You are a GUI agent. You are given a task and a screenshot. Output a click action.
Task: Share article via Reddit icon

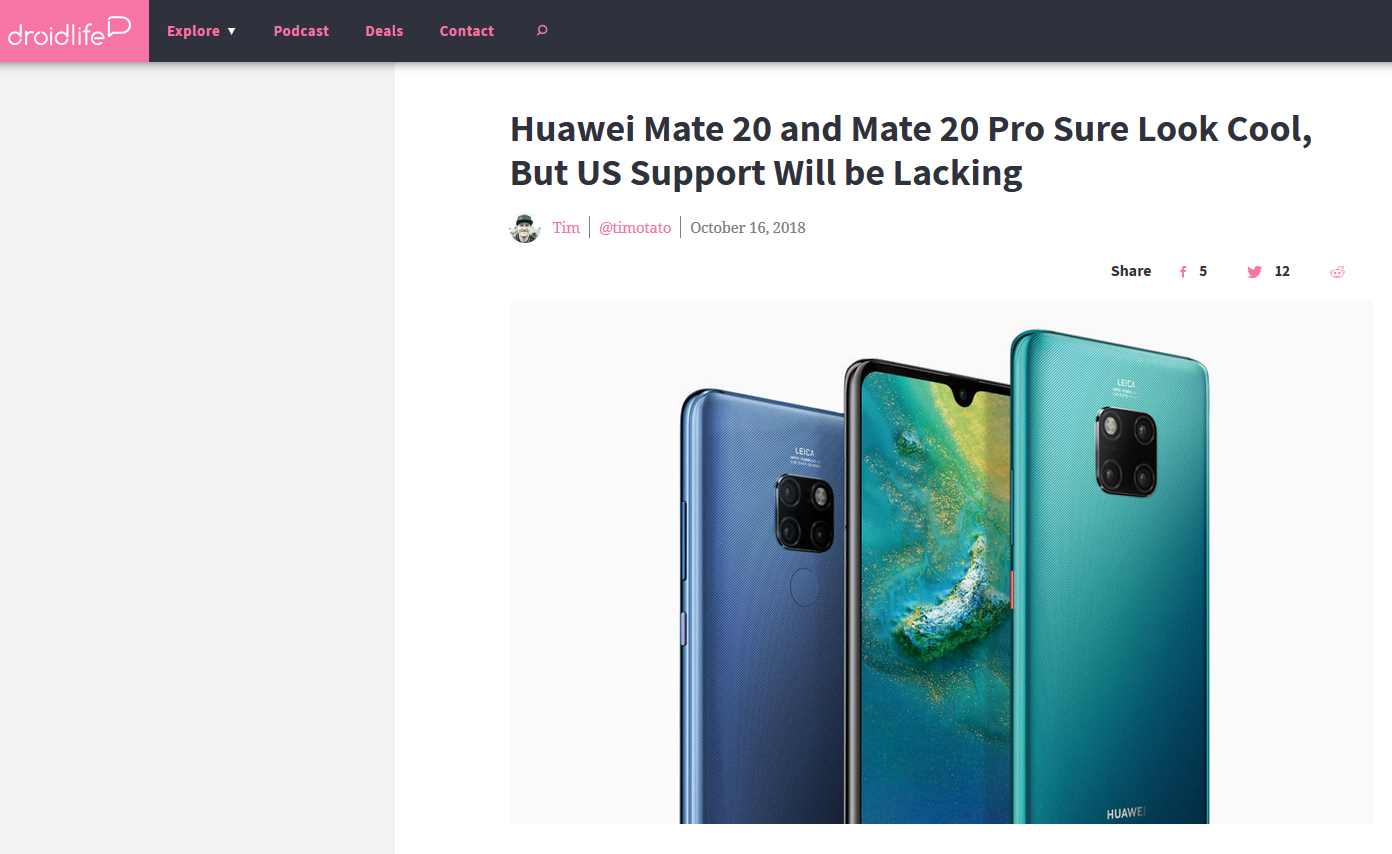pos(1337,272)
